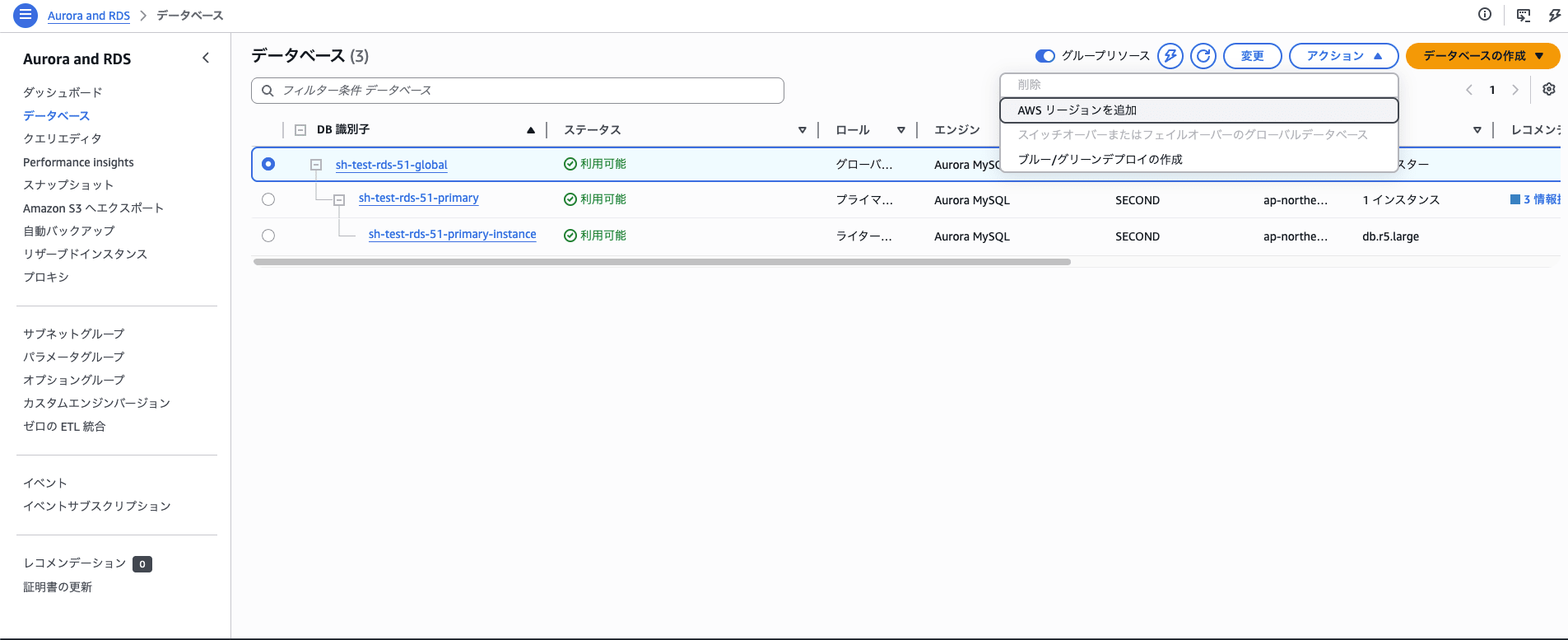1568x640 pixels.
Task: Click the 3 recommendations info link
Action: click(x=1541, y=199)
